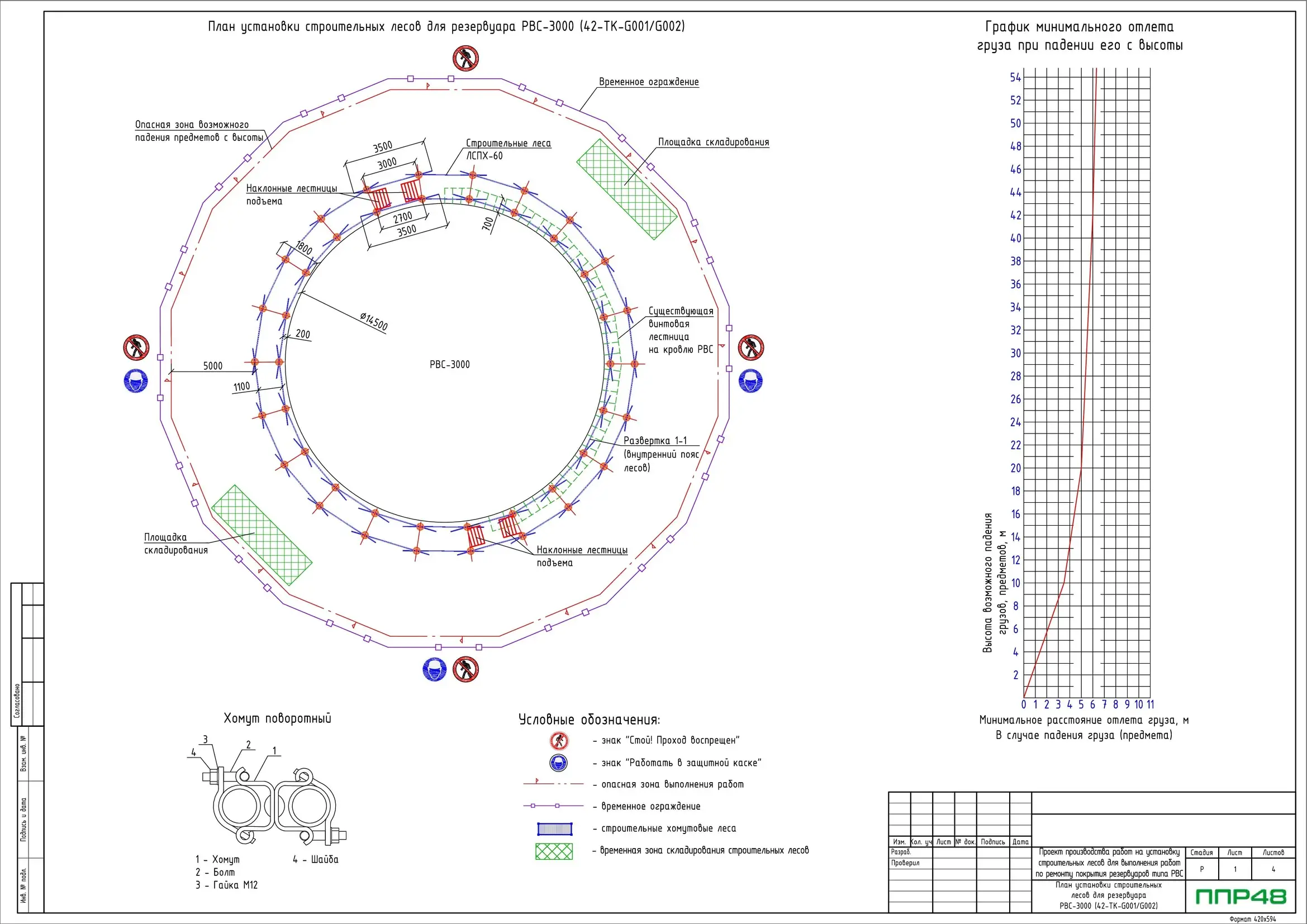1307x924 pixels.
Task: Click the green cross-hatch legend swatch
Action: click(x=554, y=851)
